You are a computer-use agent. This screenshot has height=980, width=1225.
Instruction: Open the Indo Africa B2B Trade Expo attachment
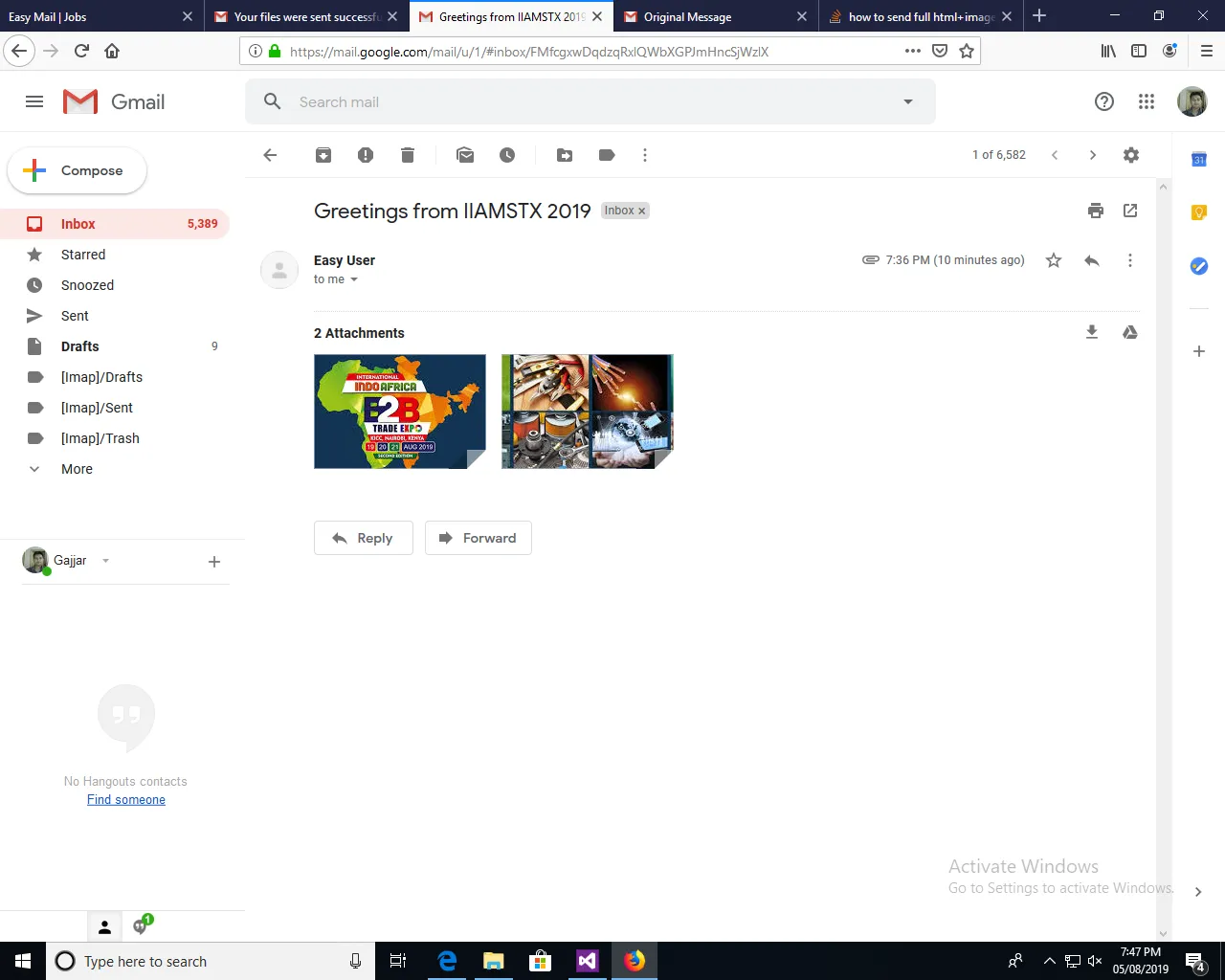point(400,412)
